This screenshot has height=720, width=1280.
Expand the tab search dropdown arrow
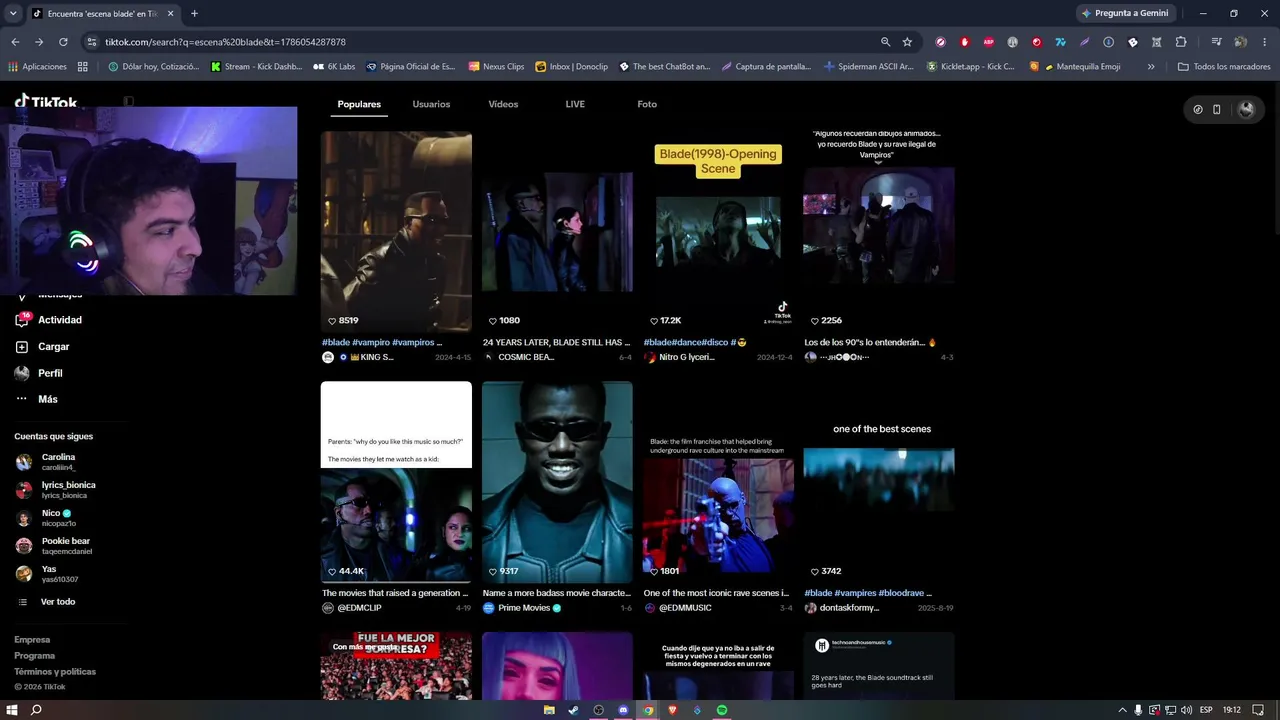tap(13, 14)
